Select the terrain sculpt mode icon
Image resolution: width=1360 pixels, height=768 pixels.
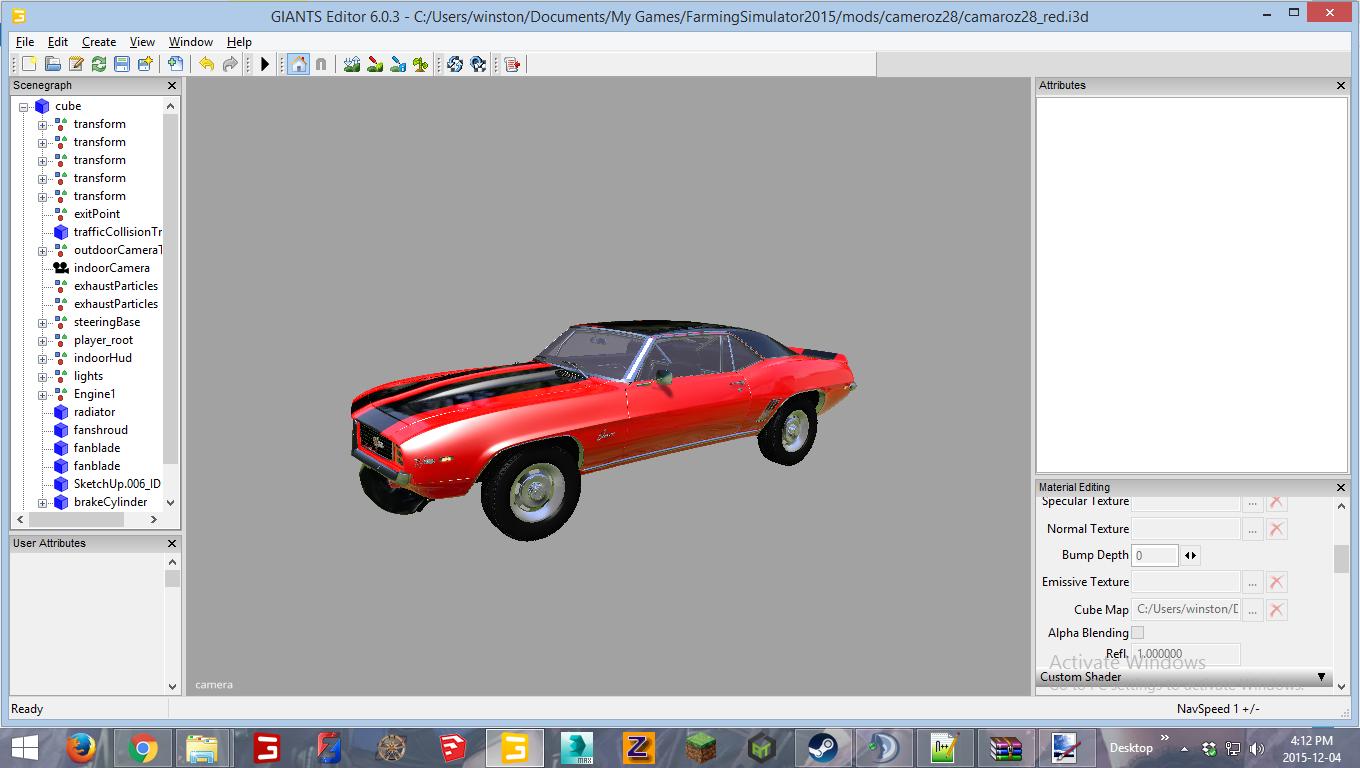[x=352, y=64]
